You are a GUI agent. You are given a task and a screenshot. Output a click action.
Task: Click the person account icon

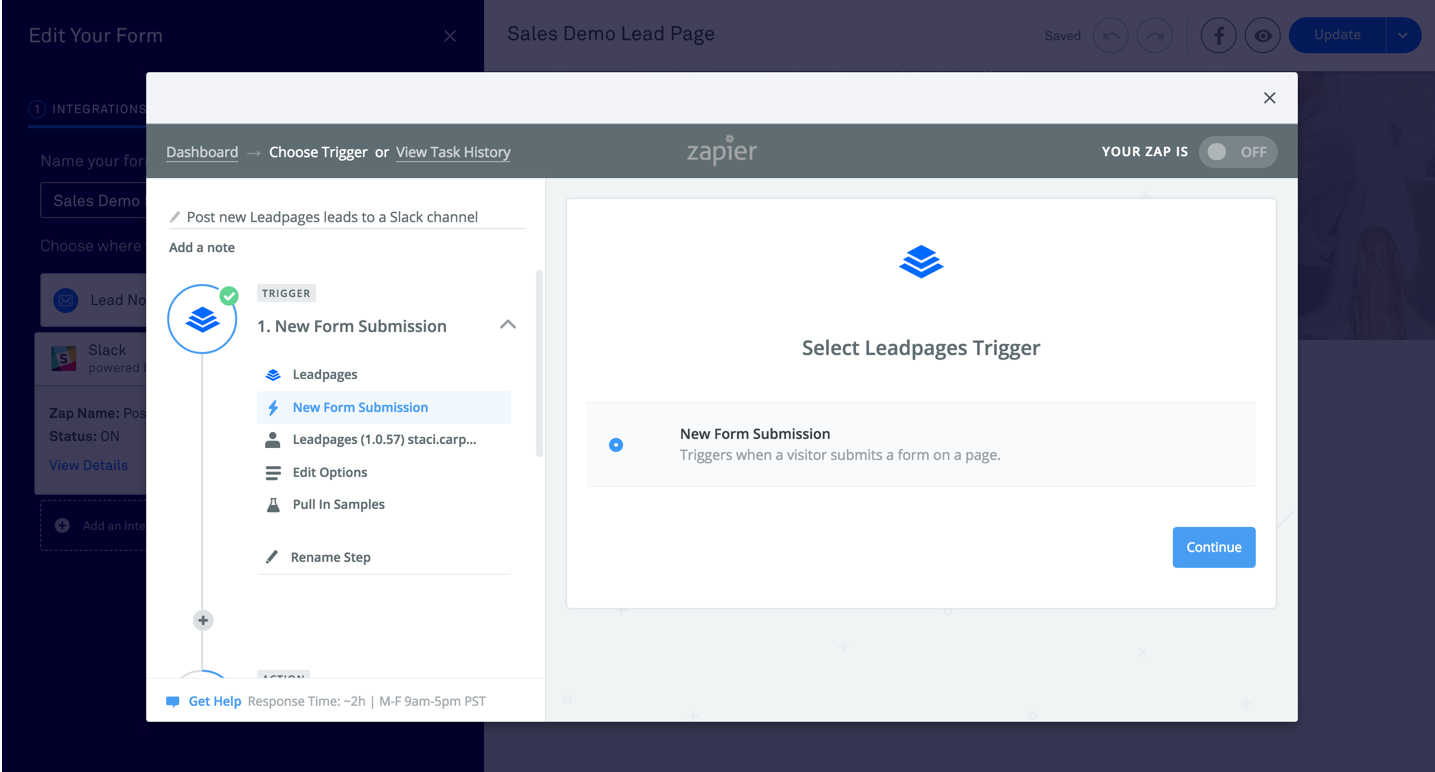(273, 440)
